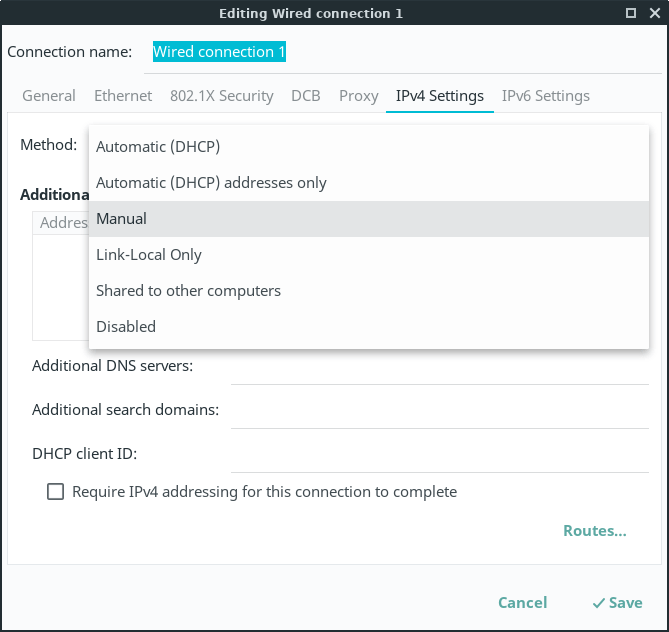Choose Automatic (DHCP) addresses only option
669x632 pixels.
pyautogui.click(x=211, y=183)
